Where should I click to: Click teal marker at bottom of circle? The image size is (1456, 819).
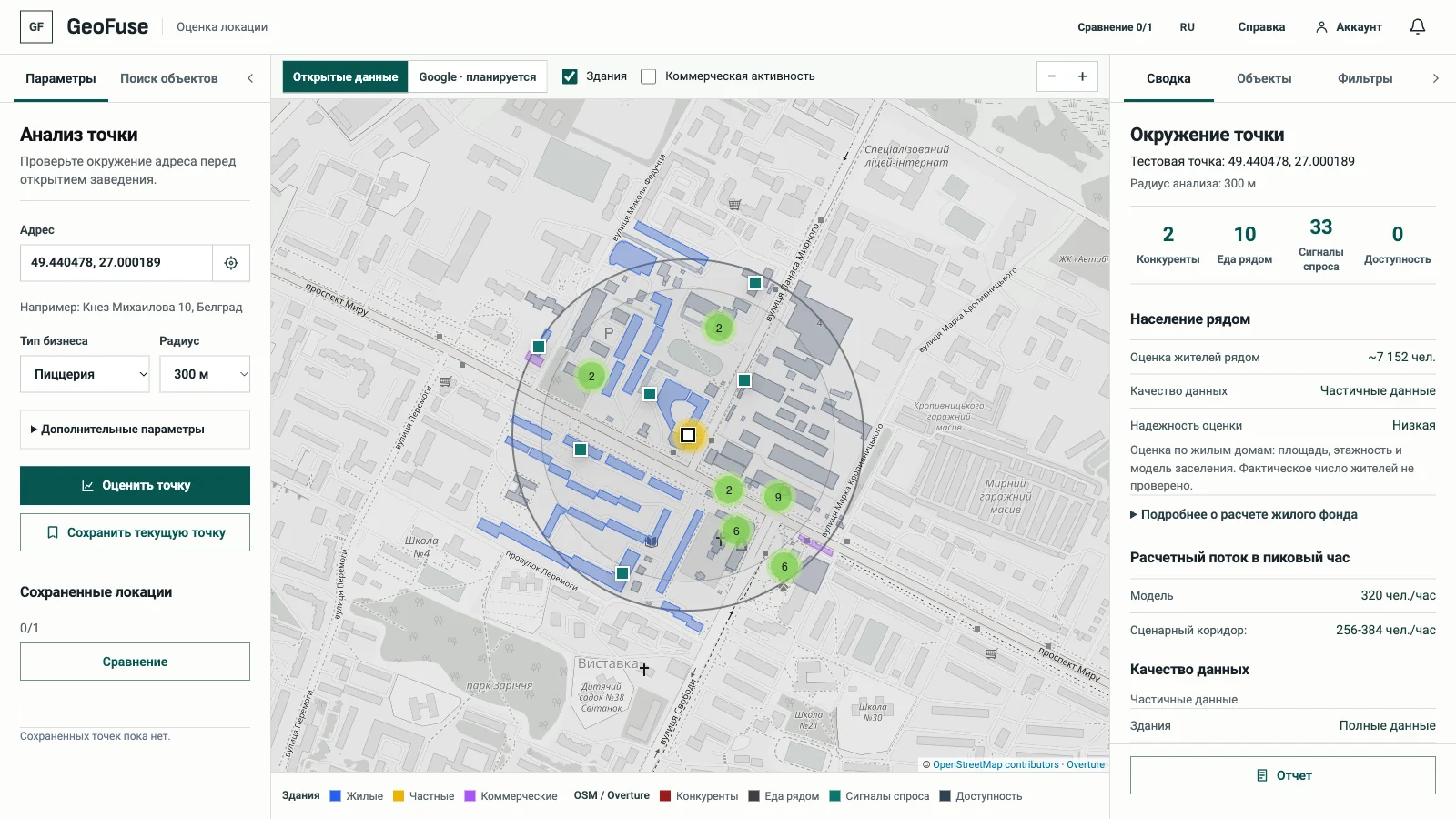tap(622, 573)
